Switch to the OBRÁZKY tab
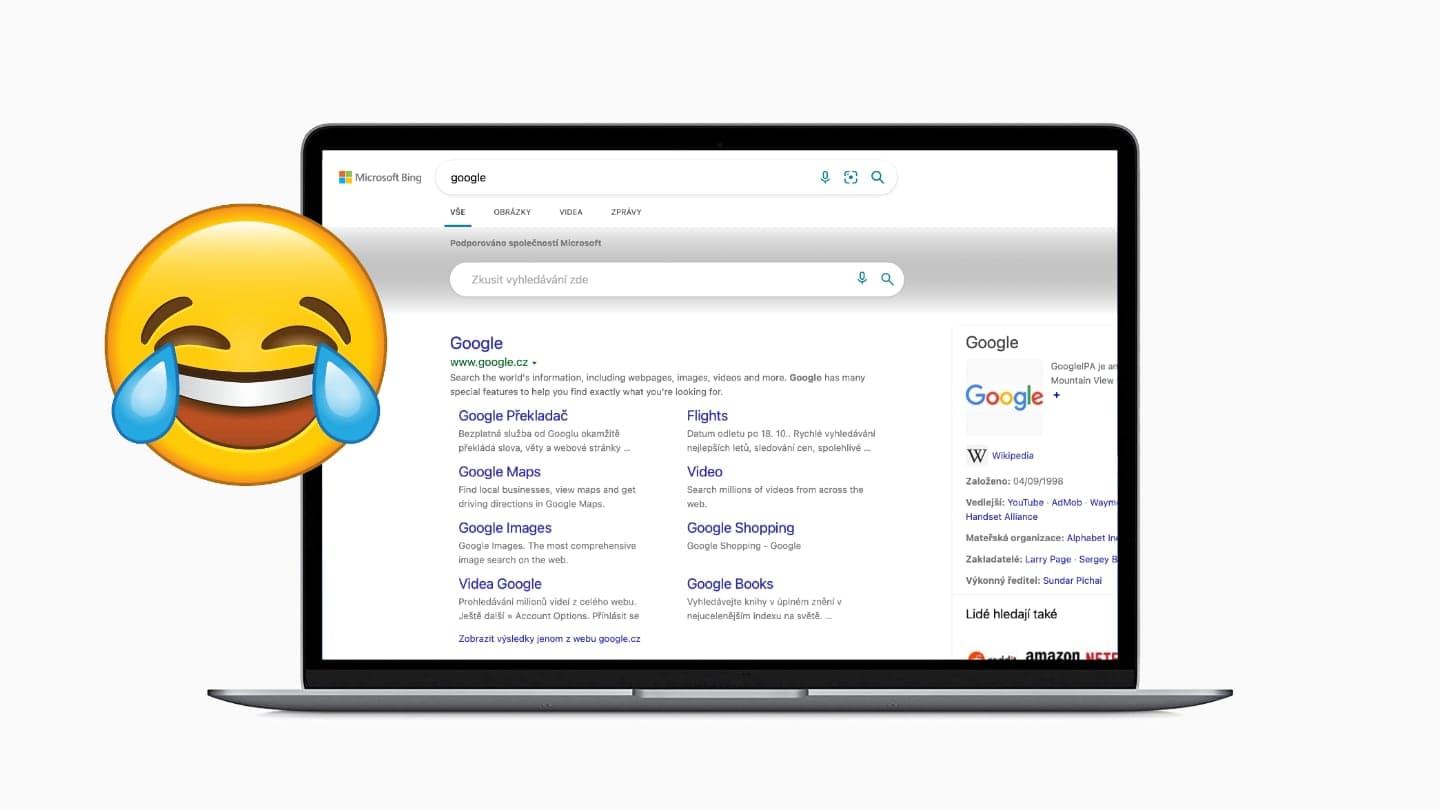The height and width of the screenshot is (810, 1440). [512, 212]
